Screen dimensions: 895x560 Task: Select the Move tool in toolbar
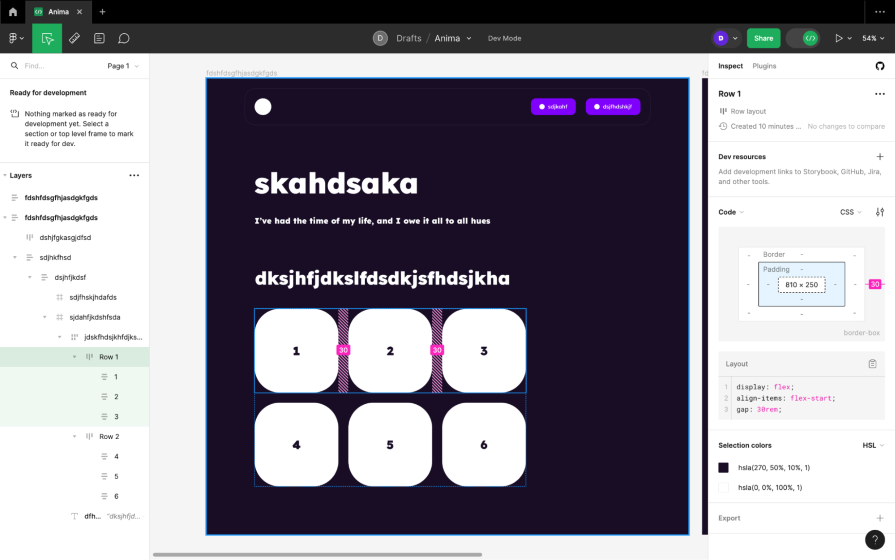[x=47, y=38]
